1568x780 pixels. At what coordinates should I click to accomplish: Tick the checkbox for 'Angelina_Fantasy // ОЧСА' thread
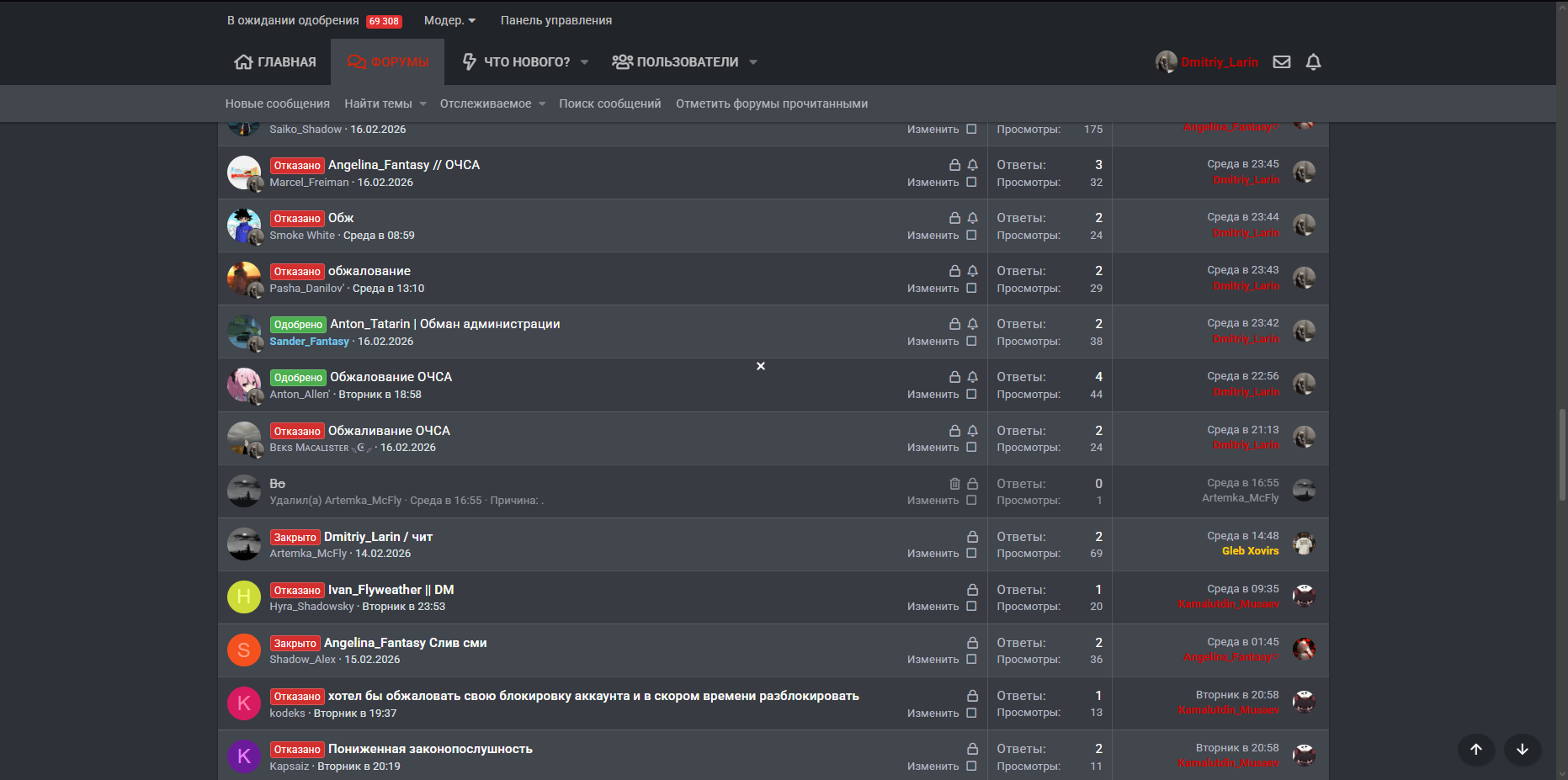pyautogui.click(x=971, y=183)
